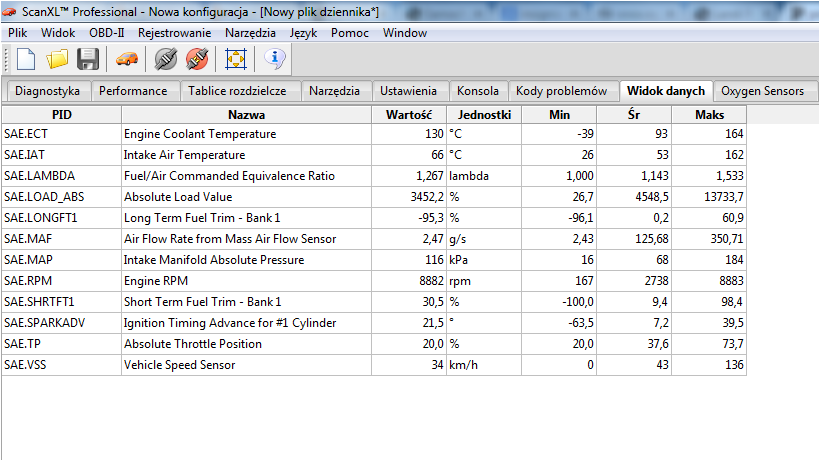Select the SAE.VSS PID cell

(62, 365)
